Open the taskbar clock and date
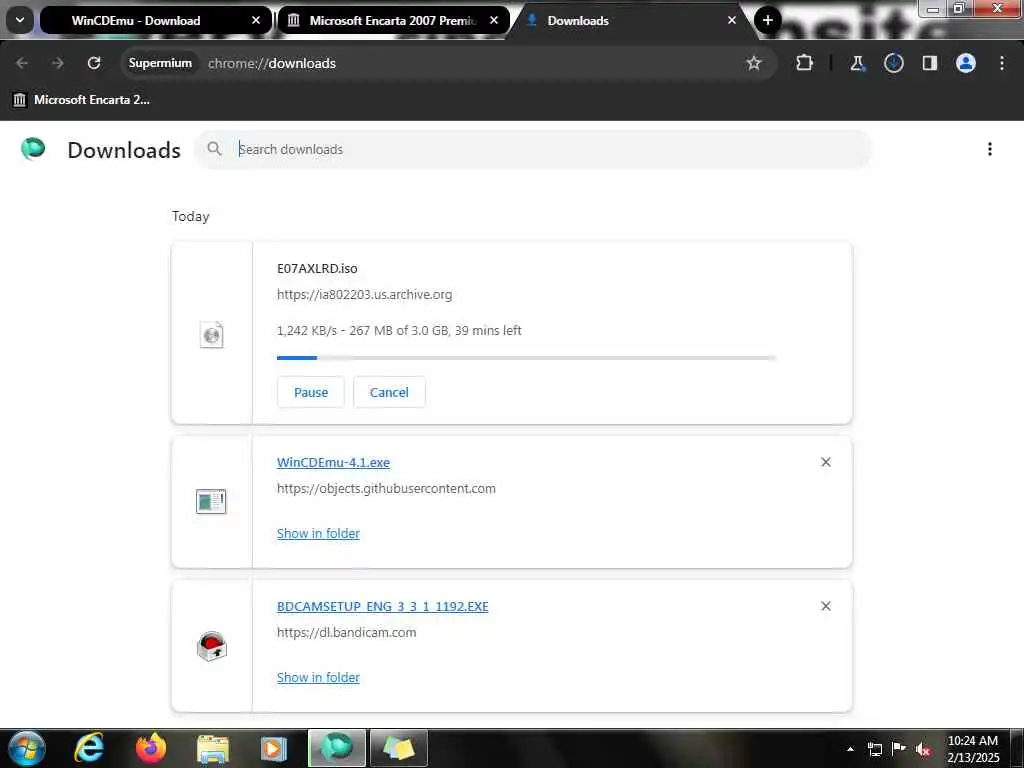This screenshot has width=1024, height=768. (x=973, y=749)
